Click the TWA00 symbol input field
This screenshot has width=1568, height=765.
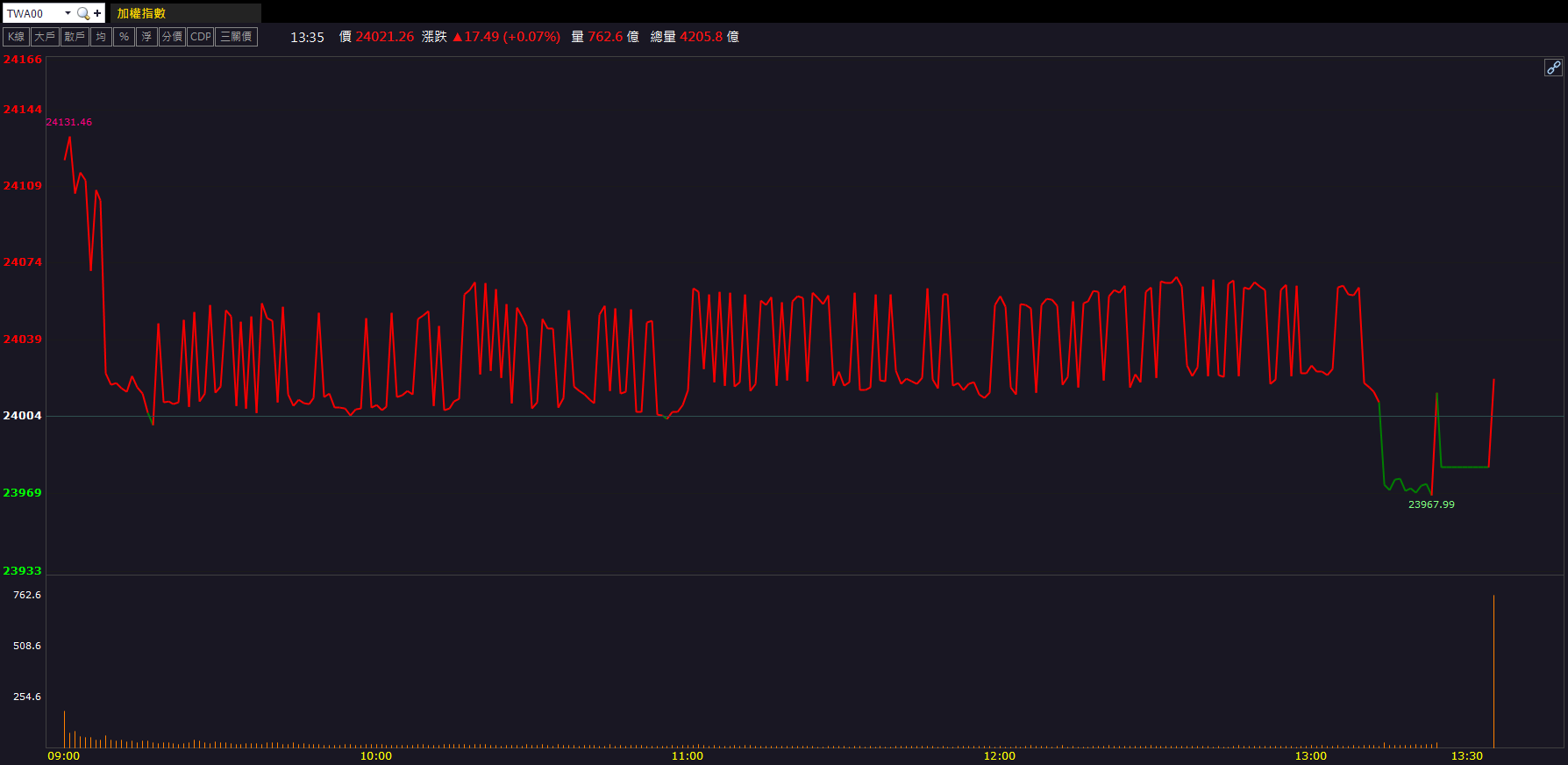click(32, 13)
